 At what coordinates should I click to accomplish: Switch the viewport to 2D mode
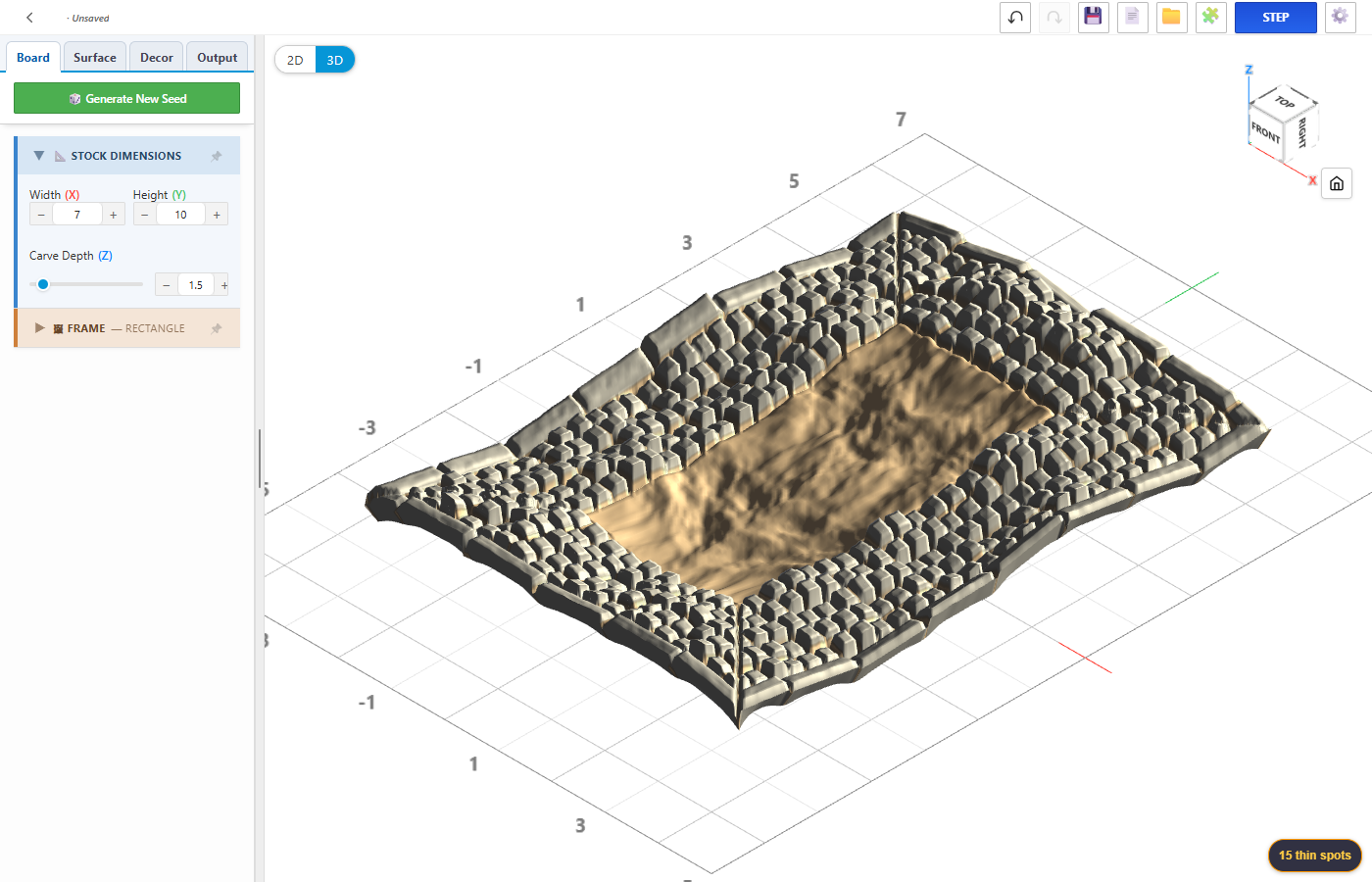295,60
